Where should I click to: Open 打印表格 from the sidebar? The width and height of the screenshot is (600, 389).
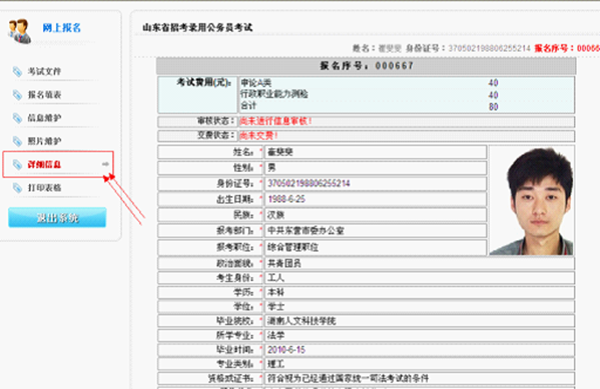pos(44,188)
